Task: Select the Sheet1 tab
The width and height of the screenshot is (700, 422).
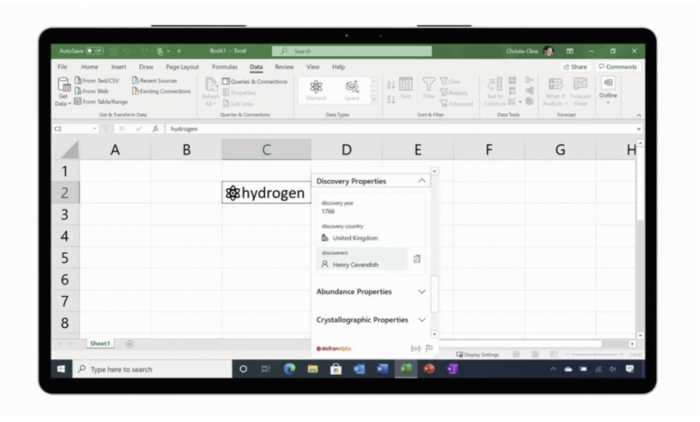Action: coord(100,343)
